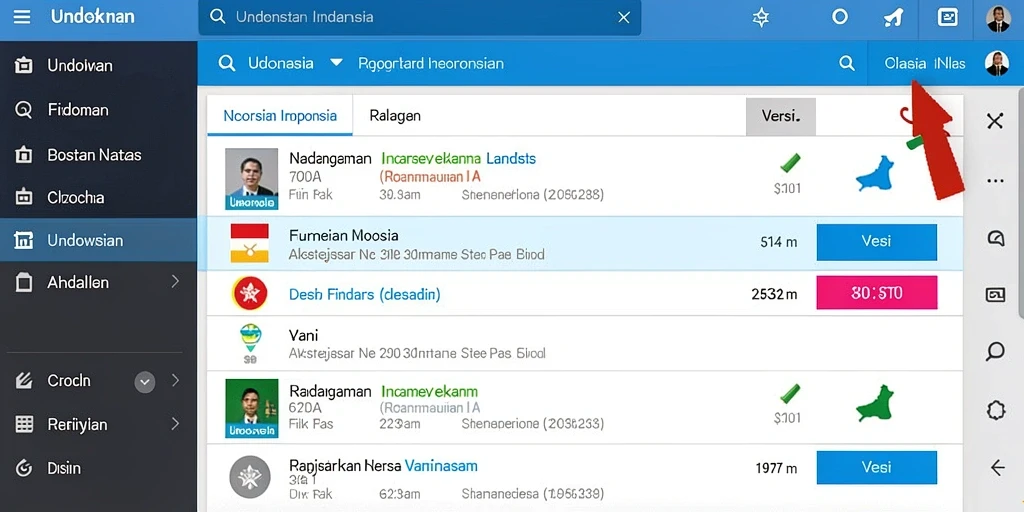Click the back arrow in right strip
1024x512 pixels.
(997, 467)
